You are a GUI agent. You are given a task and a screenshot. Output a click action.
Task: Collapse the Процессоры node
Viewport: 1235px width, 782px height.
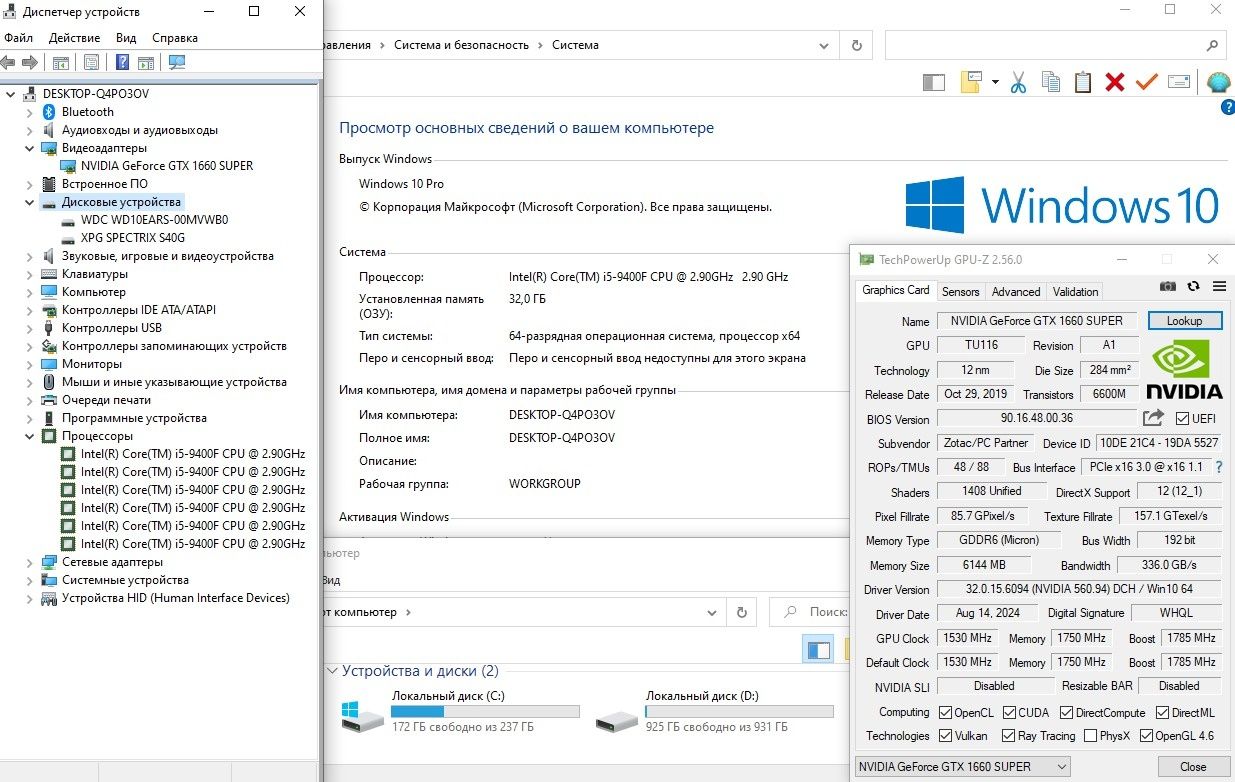tap(30, 436)
